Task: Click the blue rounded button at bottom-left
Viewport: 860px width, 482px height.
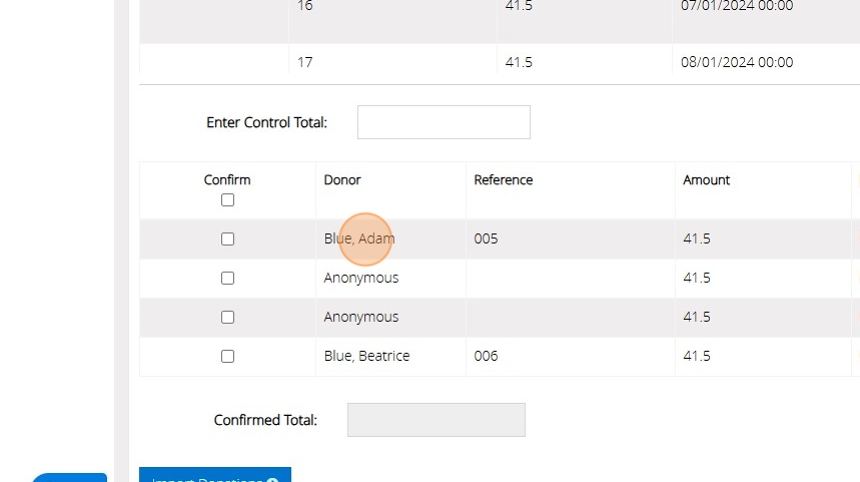Action: pos(68,477)
